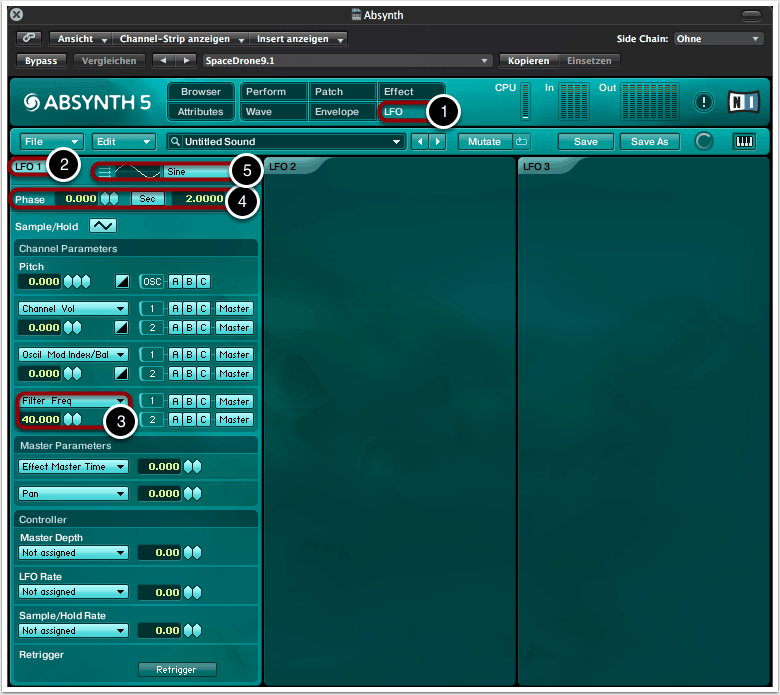Click the Pitch row invert icon
Screen dimensions: 780x695
[x=122, y=282]
